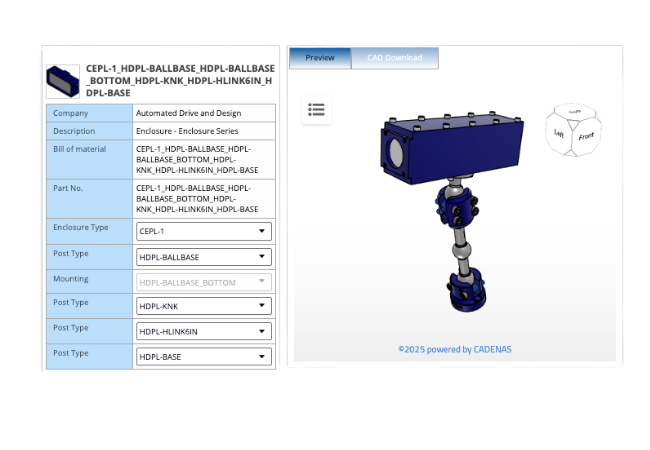Click the Left face of the view cube
The image size is (650, 450).
pos(559,133)
